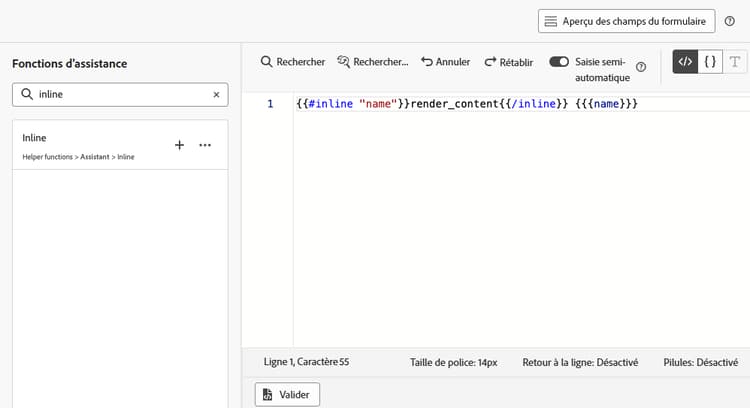Viewport: 750px width, 408px height.
Task: Switch to the code view mode icon
Action: click(x=685, y=61)
